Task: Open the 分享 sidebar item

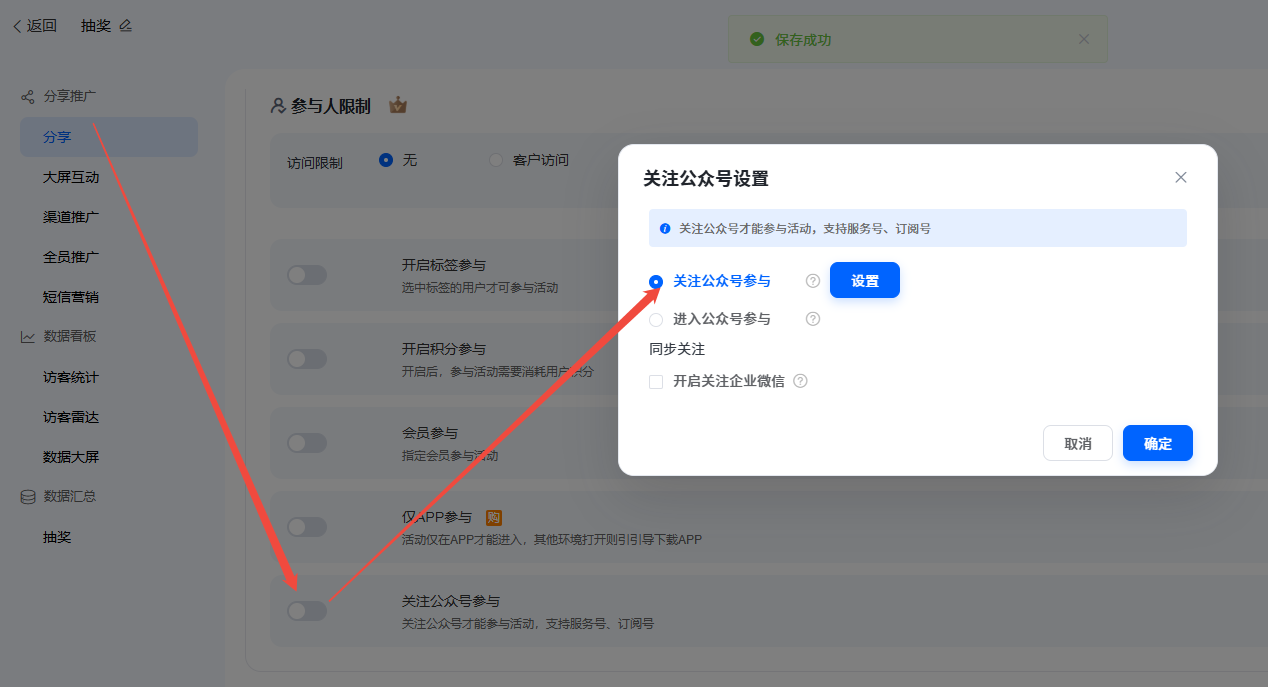Action: [109, 137]
